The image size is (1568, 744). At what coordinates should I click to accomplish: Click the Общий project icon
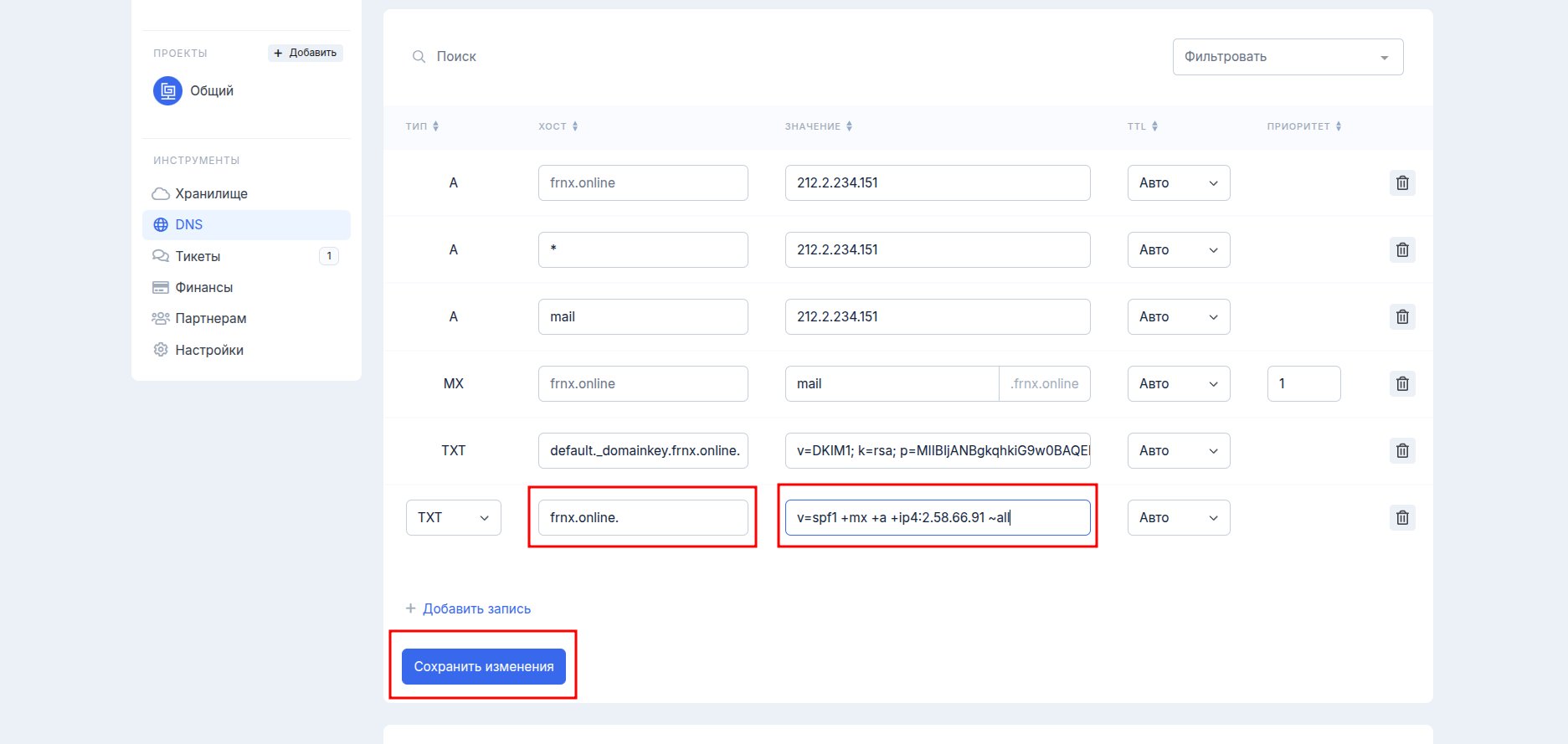pyautogui.click(x=167, y=90)
